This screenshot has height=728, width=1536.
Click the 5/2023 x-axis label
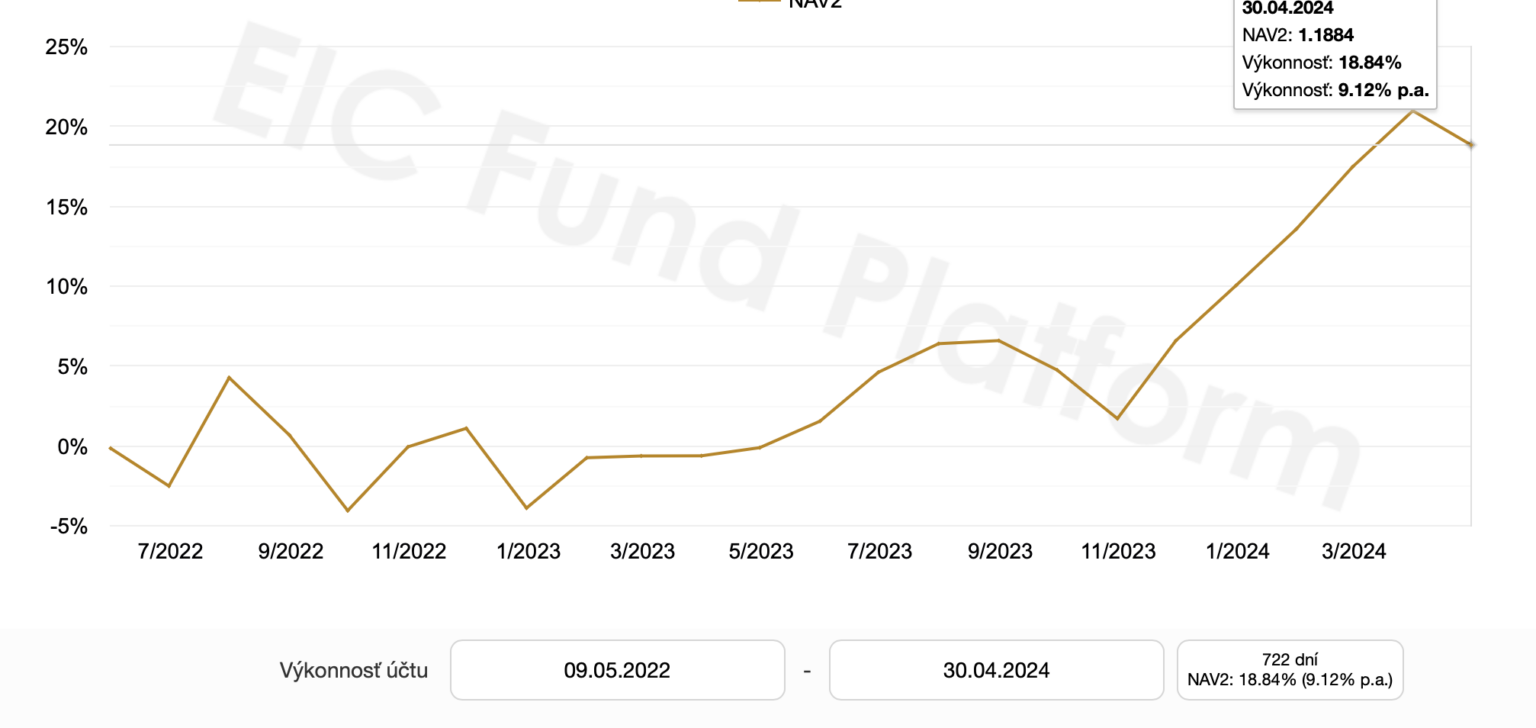coord(760,551)
